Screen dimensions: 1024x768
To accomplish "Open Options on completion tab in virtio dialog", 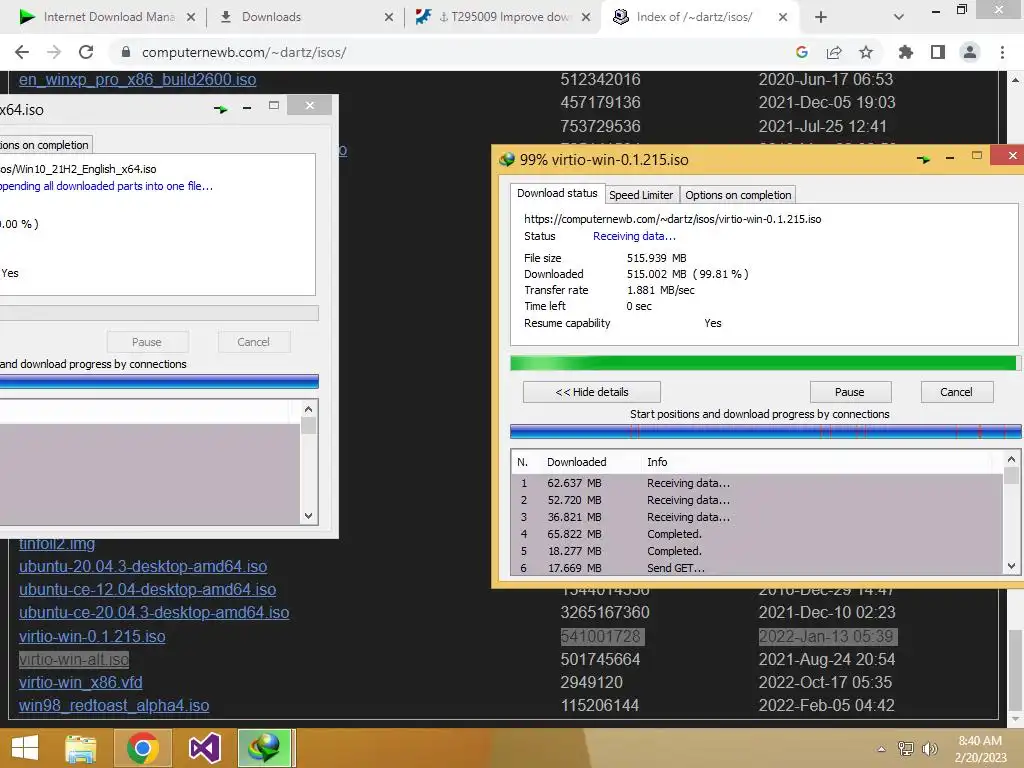I will click(x=738, y=195).
